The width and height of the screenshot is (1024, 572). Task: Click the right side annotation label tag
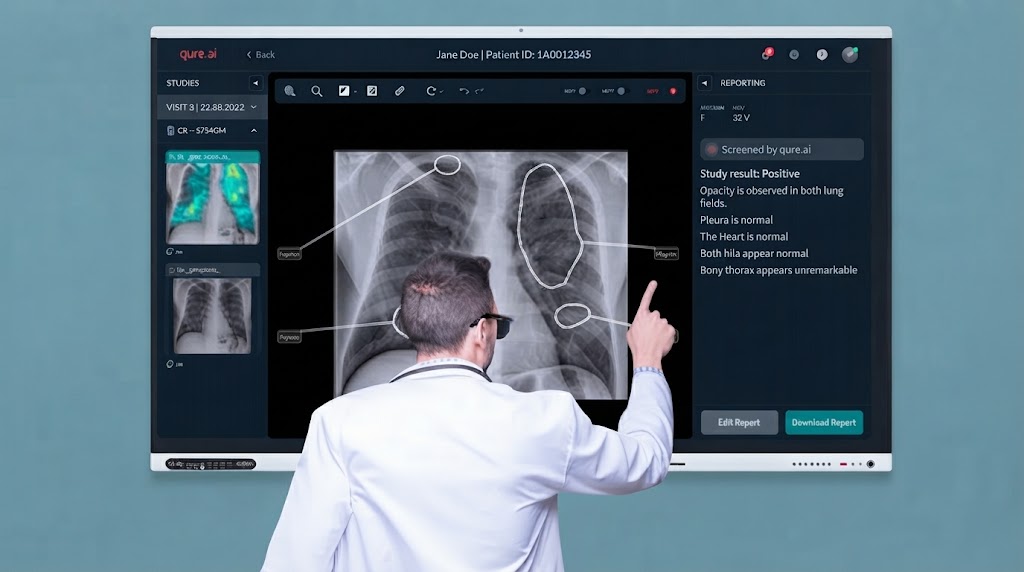pos(666,254)
